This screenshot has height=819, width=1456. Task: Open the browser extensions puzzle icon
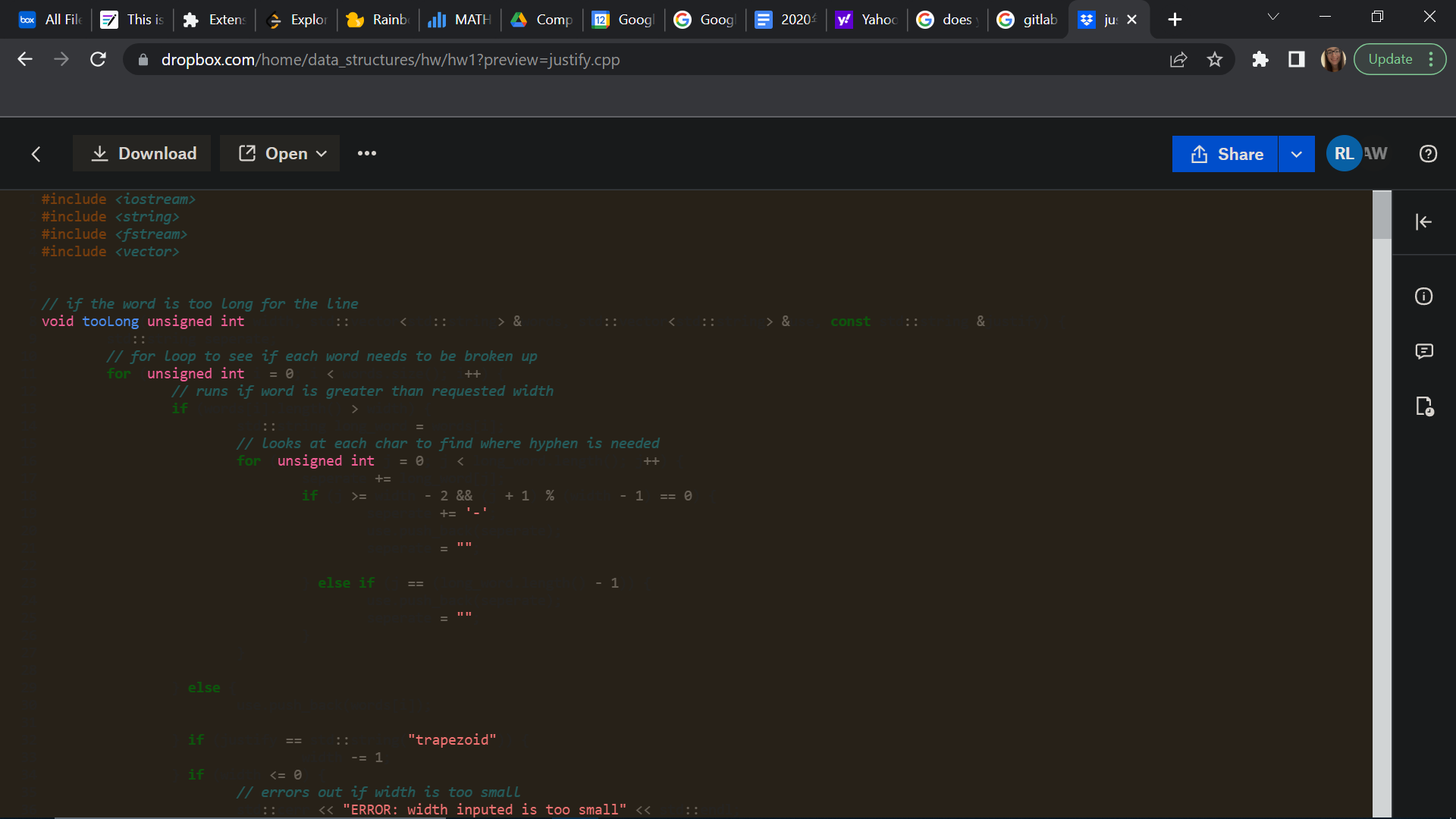(1260, 59)
